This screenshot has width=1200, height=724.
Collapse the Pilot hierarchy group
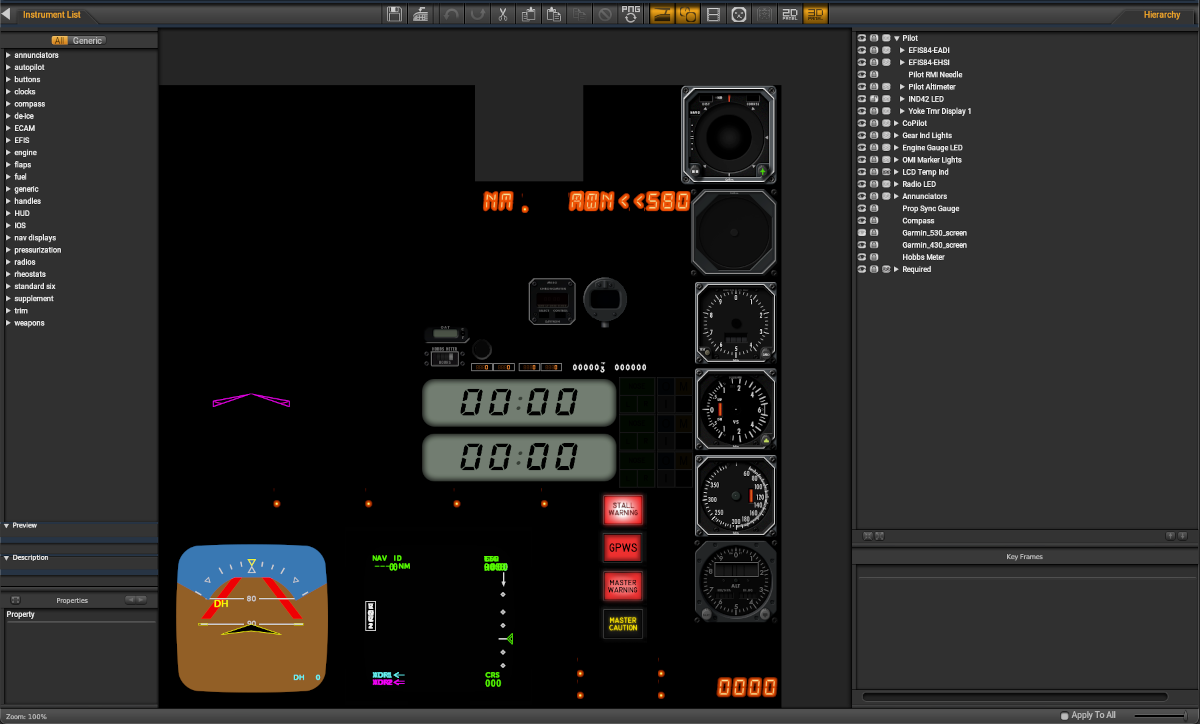coord(896,38)
